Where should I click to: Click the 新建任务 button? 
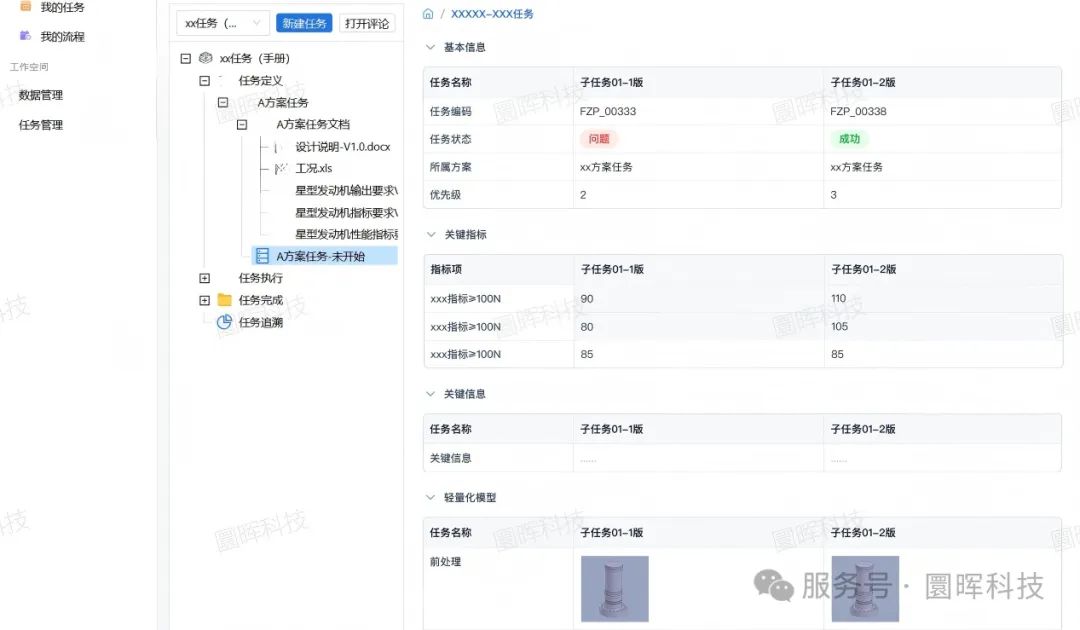point(304,23)
